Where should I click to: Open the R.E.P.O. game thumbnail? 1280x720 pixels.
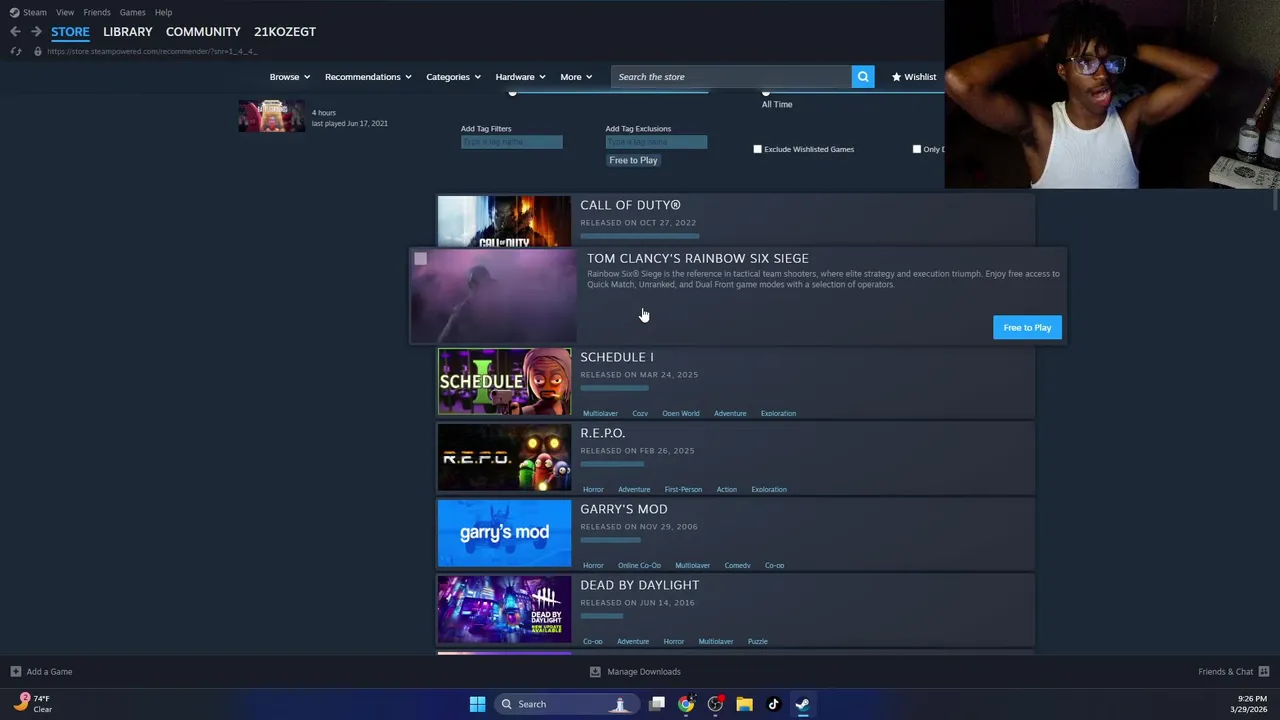click(x=504, y=457)
